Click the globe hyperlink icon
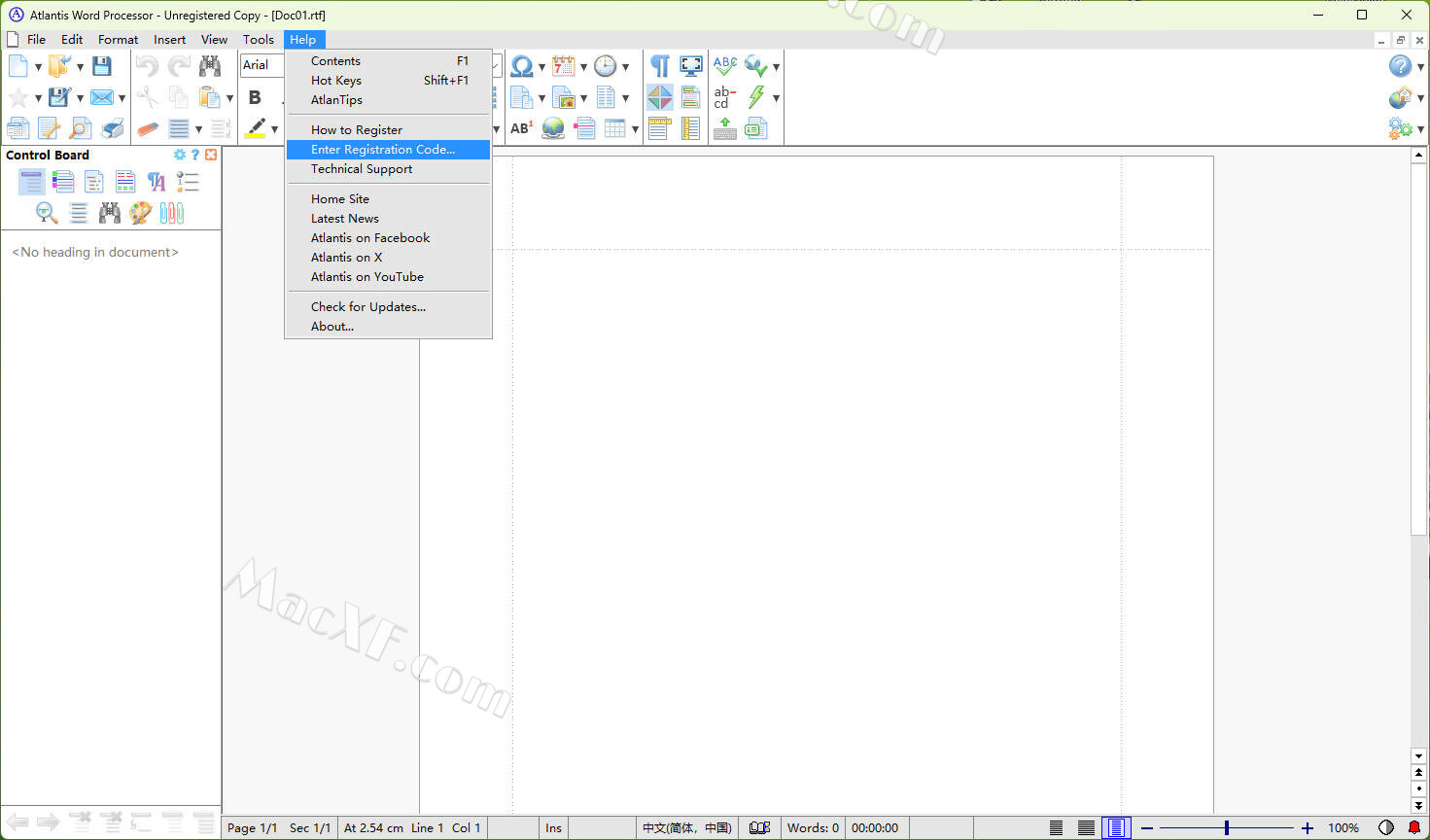The width and height of the screenshot is (1430, 840). 553,128
